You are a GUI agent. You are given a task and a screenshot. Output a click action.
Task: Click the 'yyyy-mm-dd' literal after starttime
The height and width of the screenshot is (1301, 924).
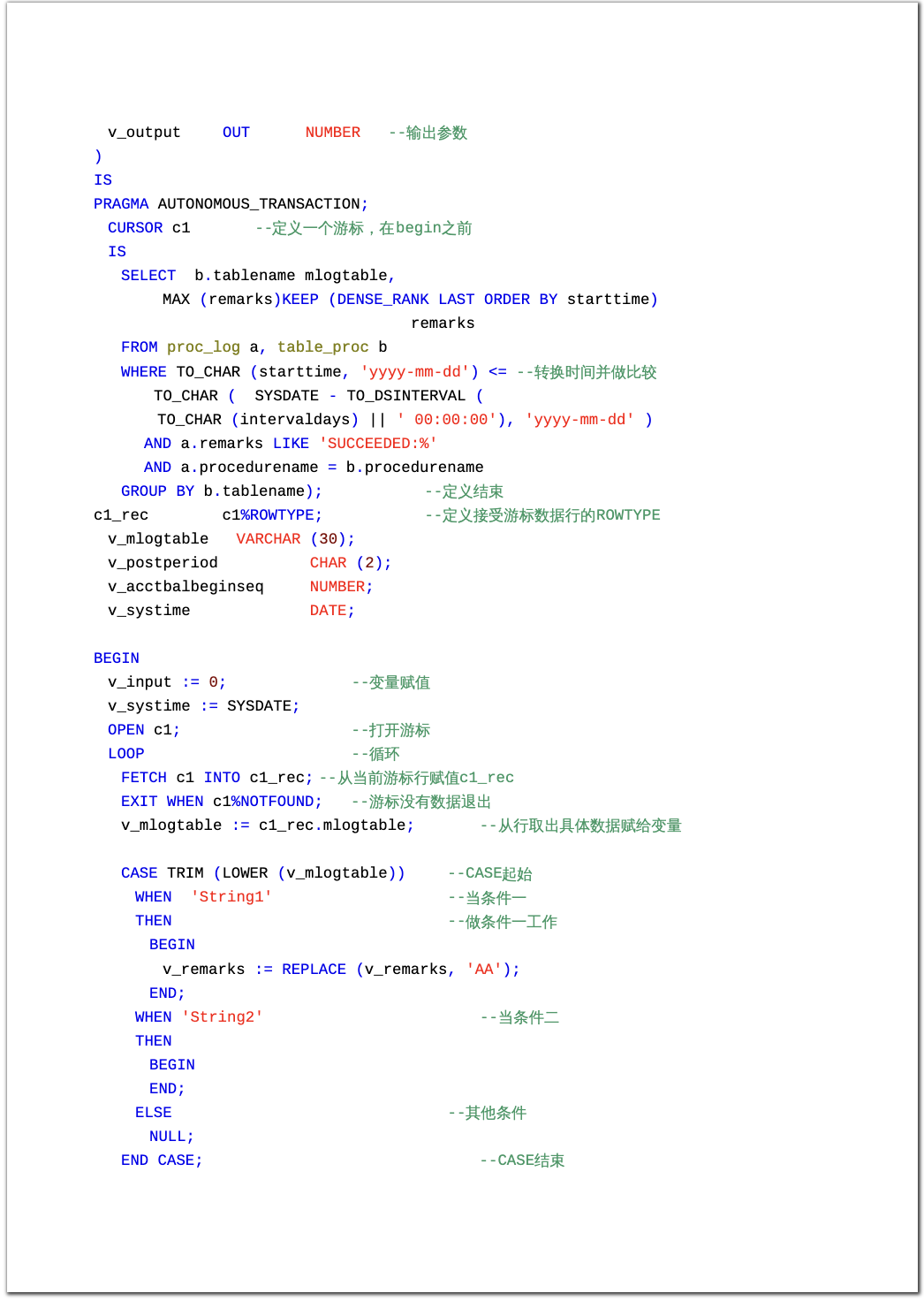pyautogui.click(x=414, y=372)
